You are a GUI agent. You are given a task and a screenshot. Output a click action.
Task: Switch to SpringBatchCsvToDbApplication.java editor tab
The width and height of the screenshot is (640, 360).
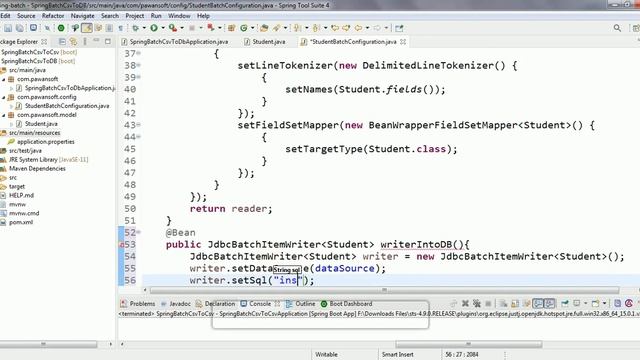(176, 42)
